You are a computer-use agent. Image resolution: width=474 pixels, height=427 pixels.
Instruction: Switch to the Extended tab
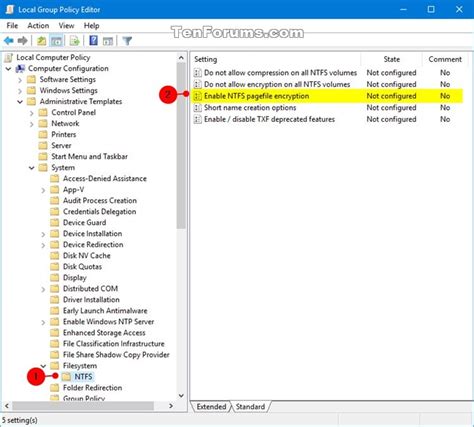click(211, 407)
